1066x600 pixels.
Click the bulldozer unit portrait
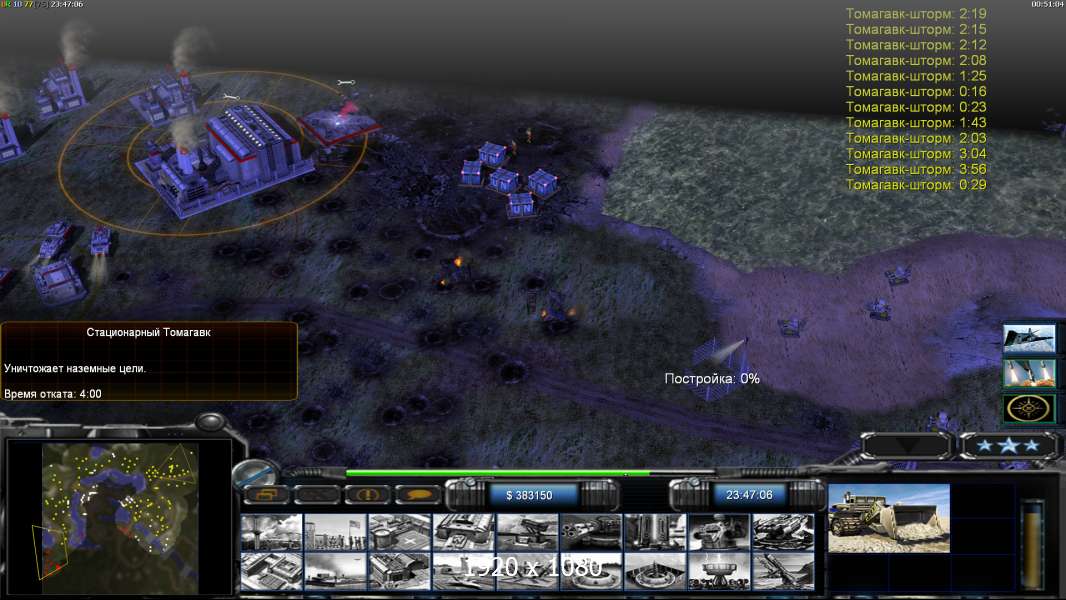point(889,518)
